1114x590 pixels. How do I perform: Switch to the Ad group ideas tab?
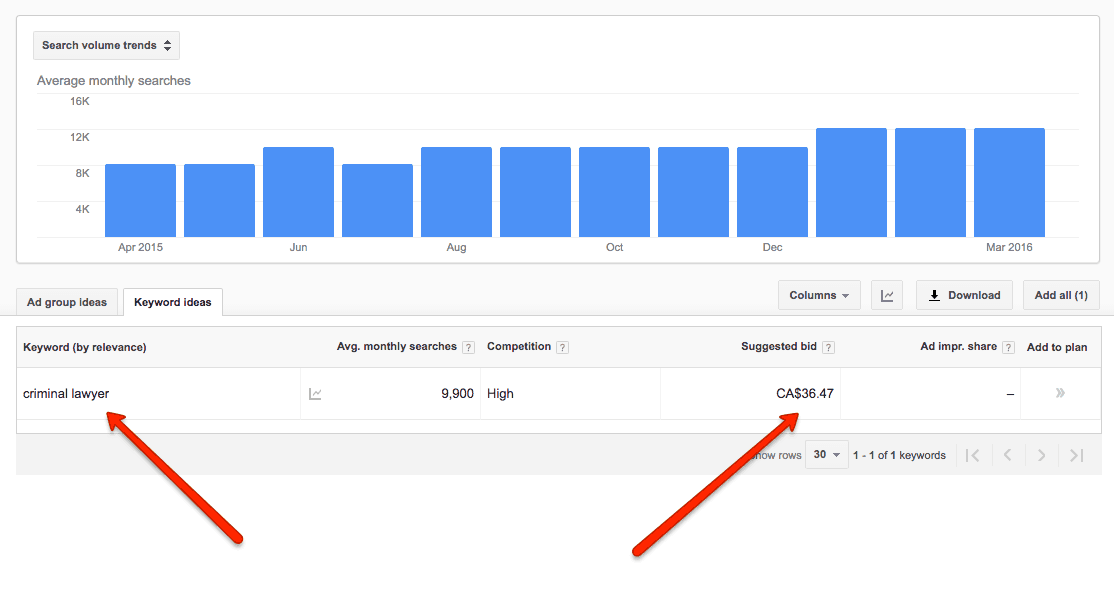pyautogui.click(x=67, y=302)
